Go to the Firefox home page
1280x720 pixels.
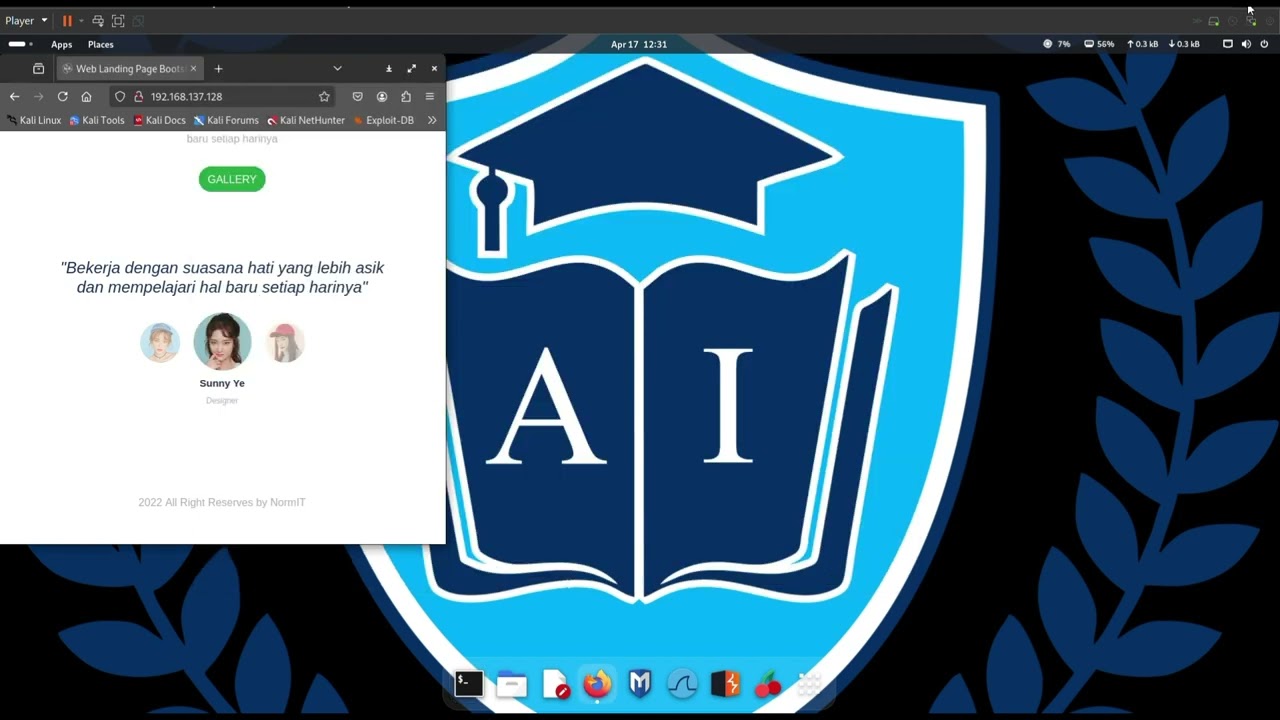pyautogui.click(x=86, y=96)
